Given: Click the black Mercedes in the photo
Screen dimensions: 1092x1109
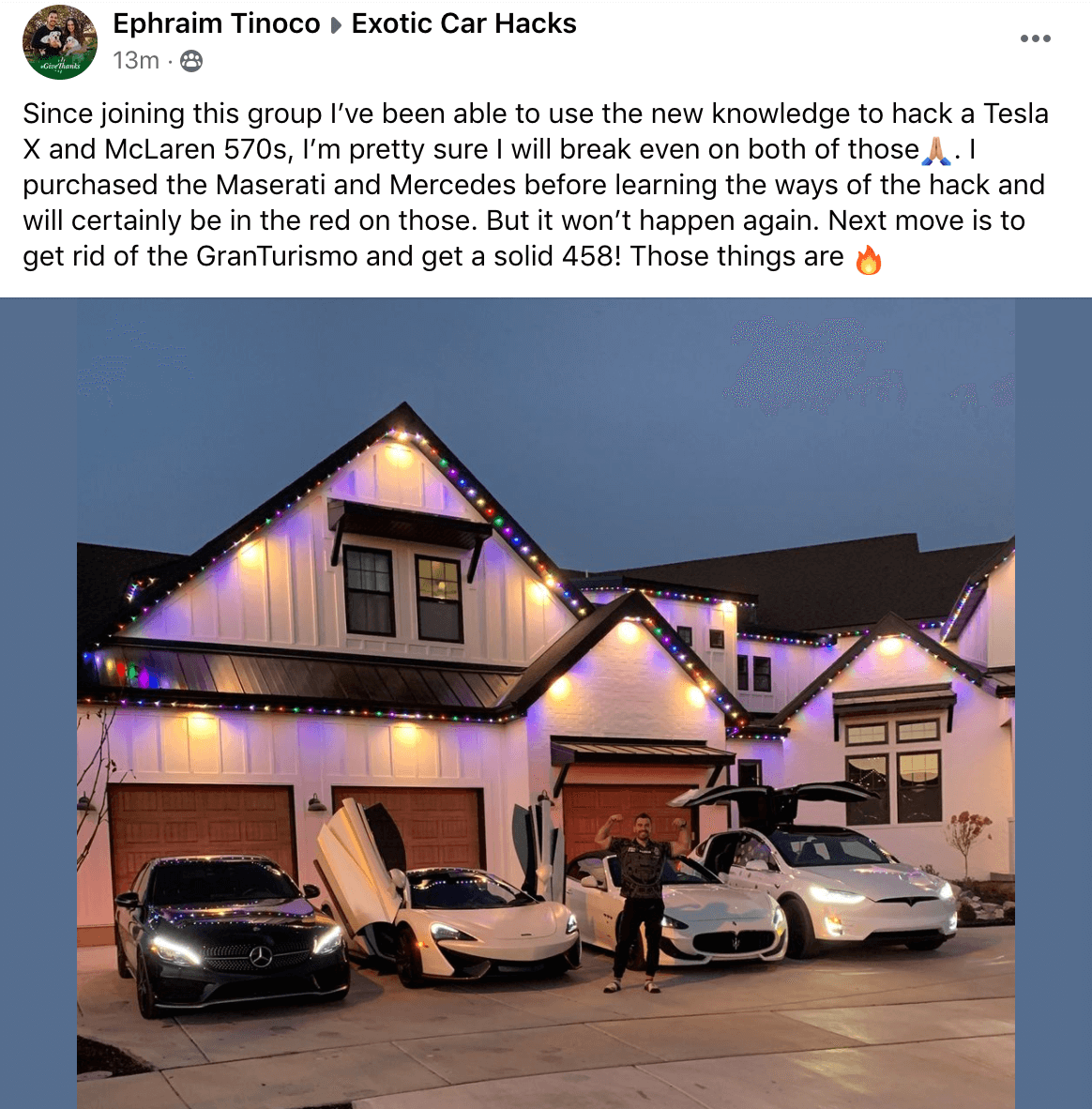Looking at the screenshot, I should pyautogui.click(x=232, y=933).
